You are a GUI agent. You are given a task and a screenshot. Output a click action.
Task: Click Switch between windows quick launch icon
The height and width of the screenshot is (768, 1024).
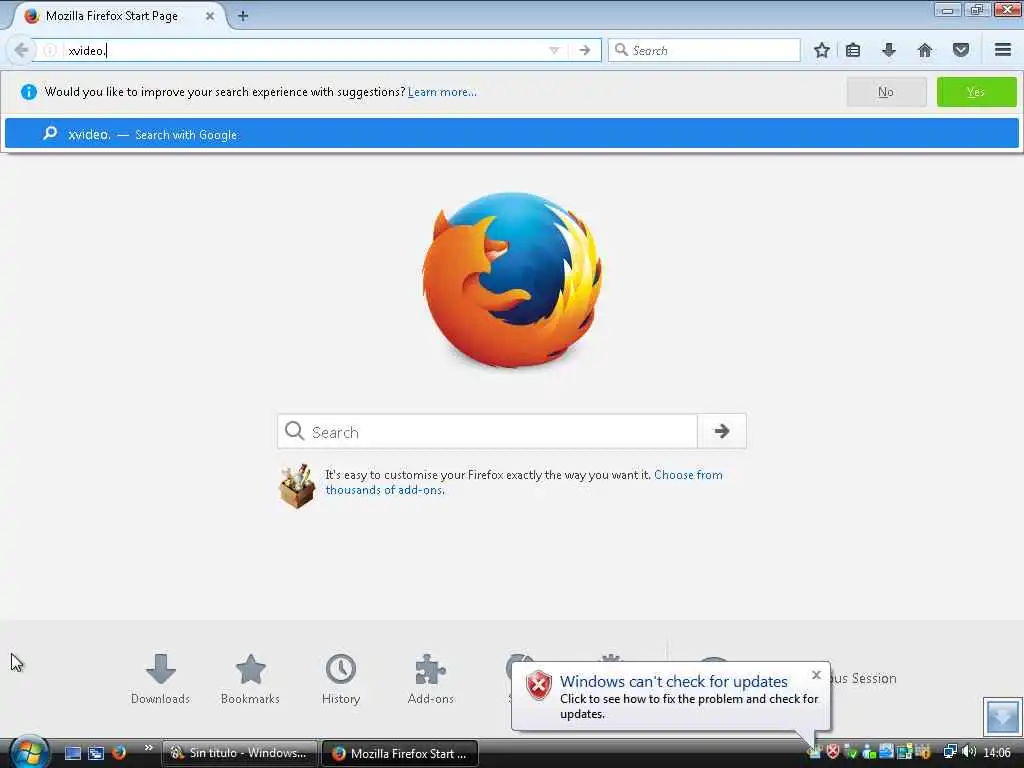coord(96,753)
